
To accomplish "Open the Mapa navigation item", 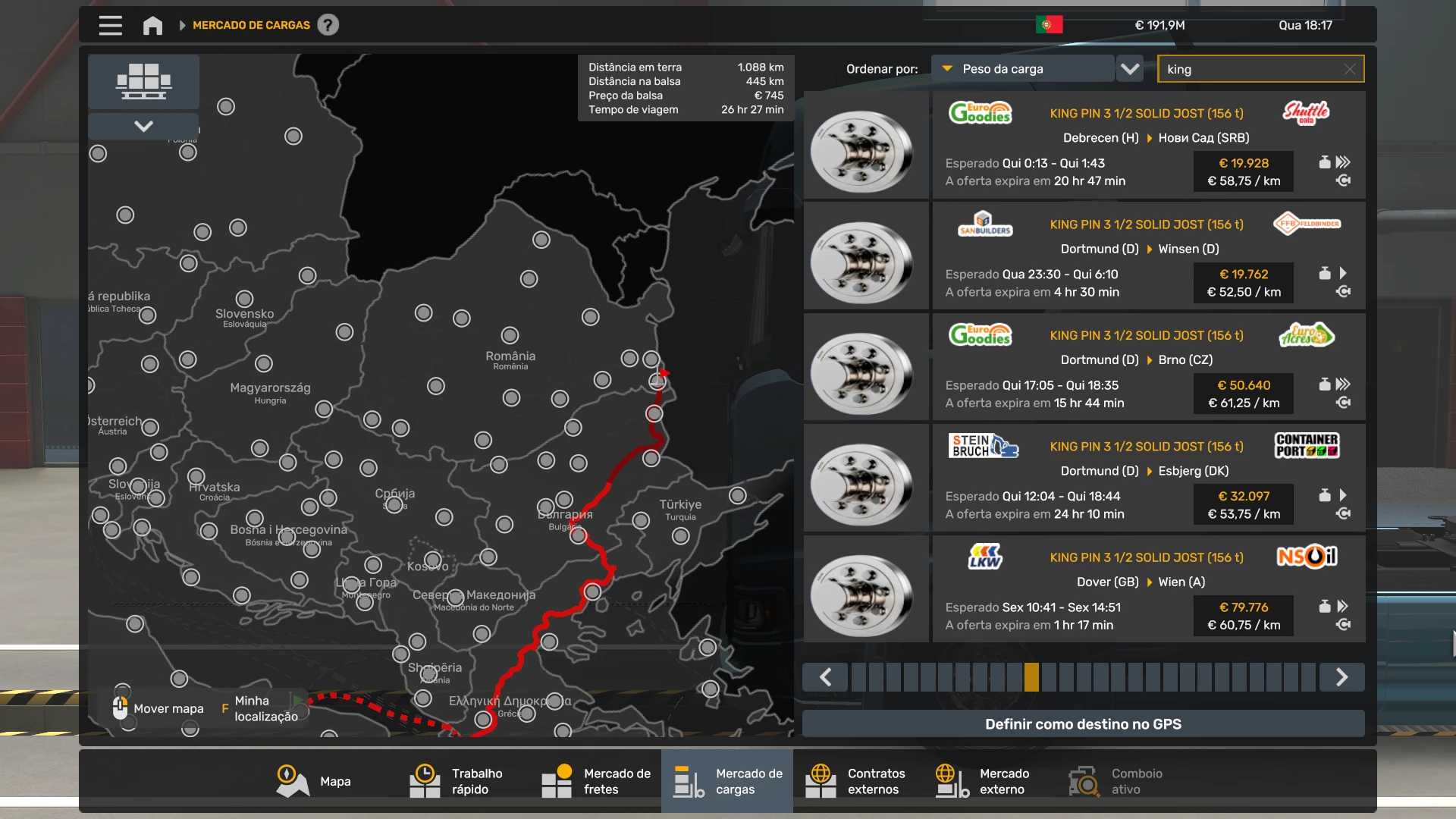I will [x=314, y=781].
